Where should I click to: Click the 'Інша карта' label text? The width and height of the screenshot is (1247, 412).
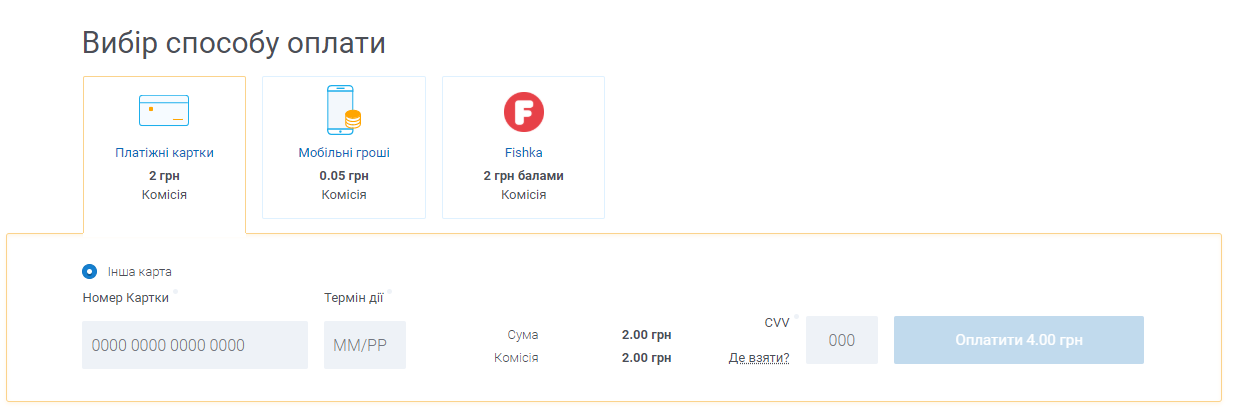point(139,271)
